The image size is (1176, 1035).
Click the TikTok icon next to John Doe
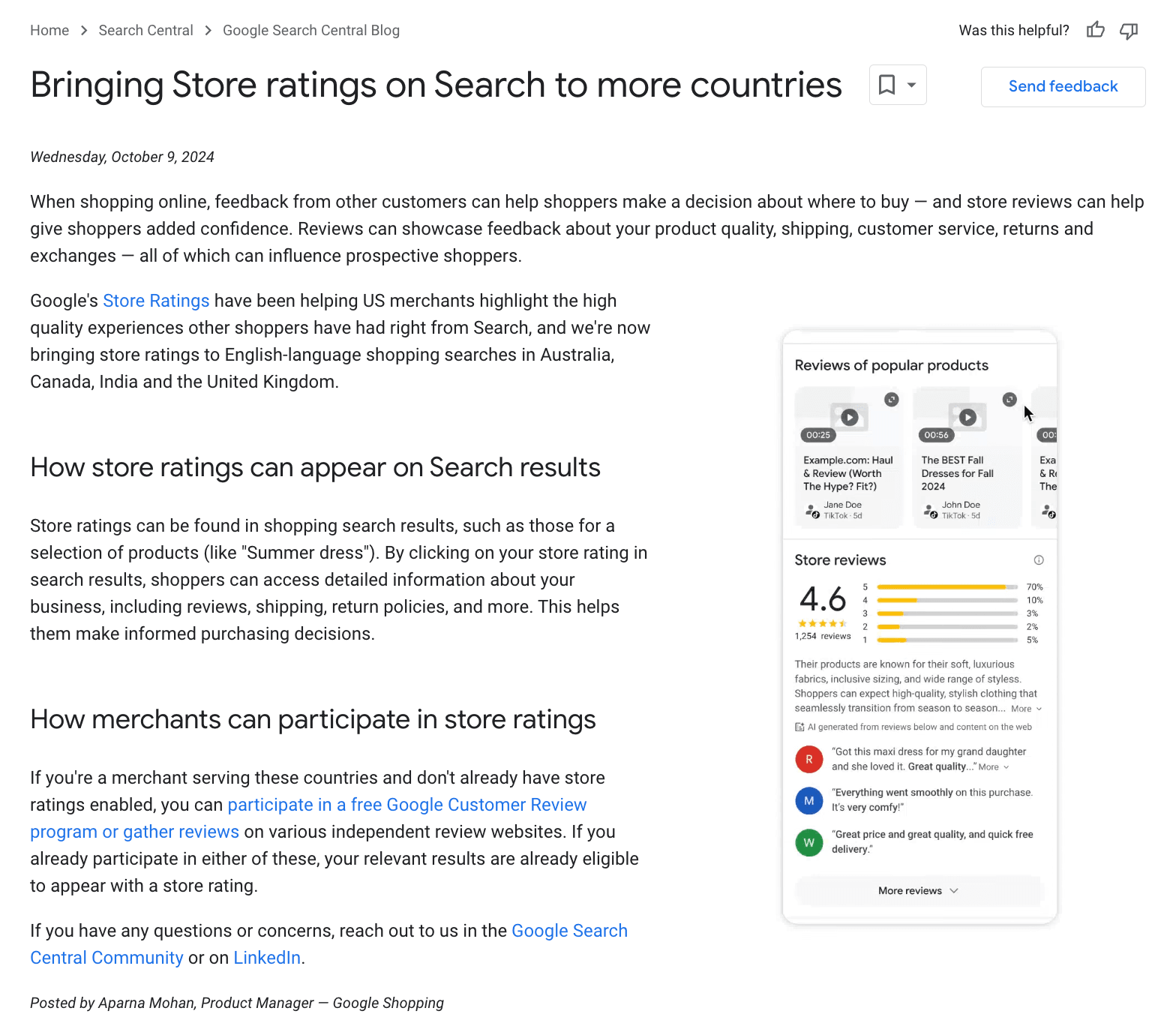pos(934,515)
